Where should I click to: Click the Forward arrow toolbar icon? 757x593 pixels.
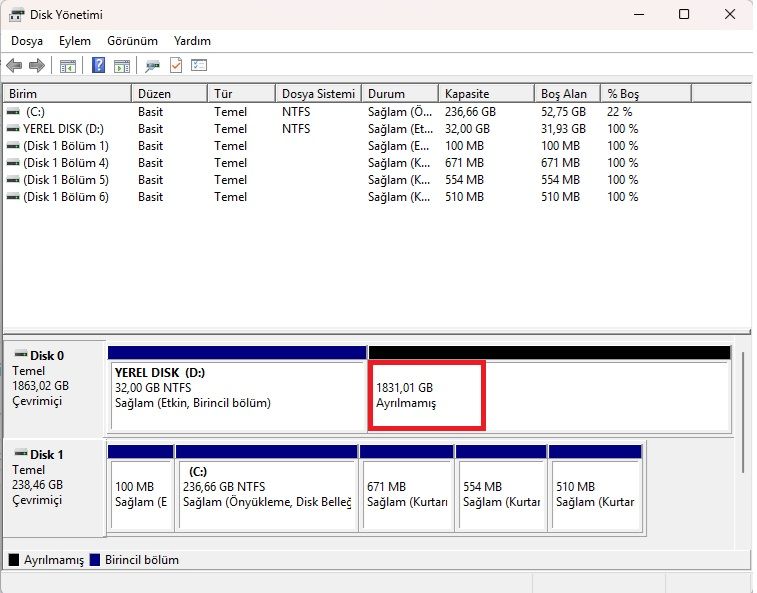[x=37, y=65]
